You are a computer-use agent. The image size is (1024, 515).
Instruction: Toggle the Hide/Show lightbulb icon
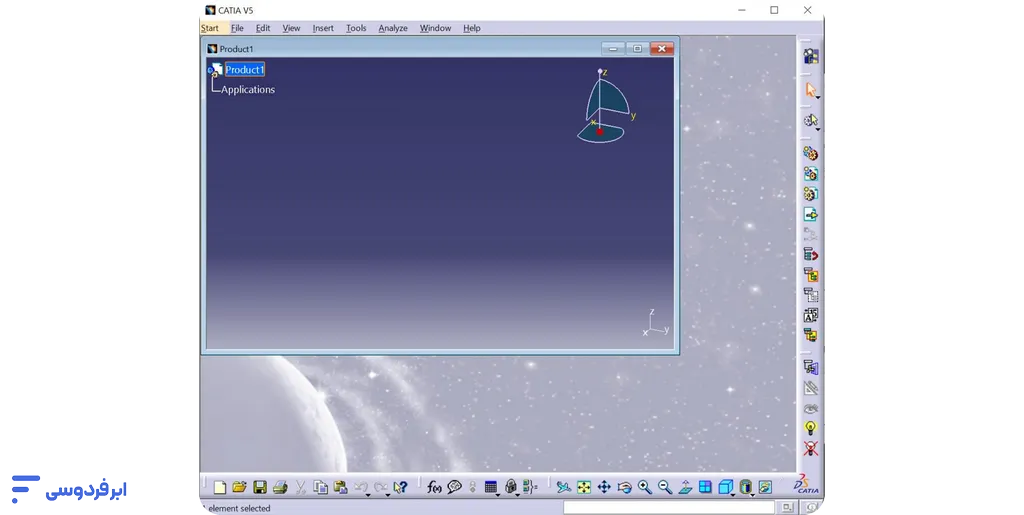click(811, 428)
